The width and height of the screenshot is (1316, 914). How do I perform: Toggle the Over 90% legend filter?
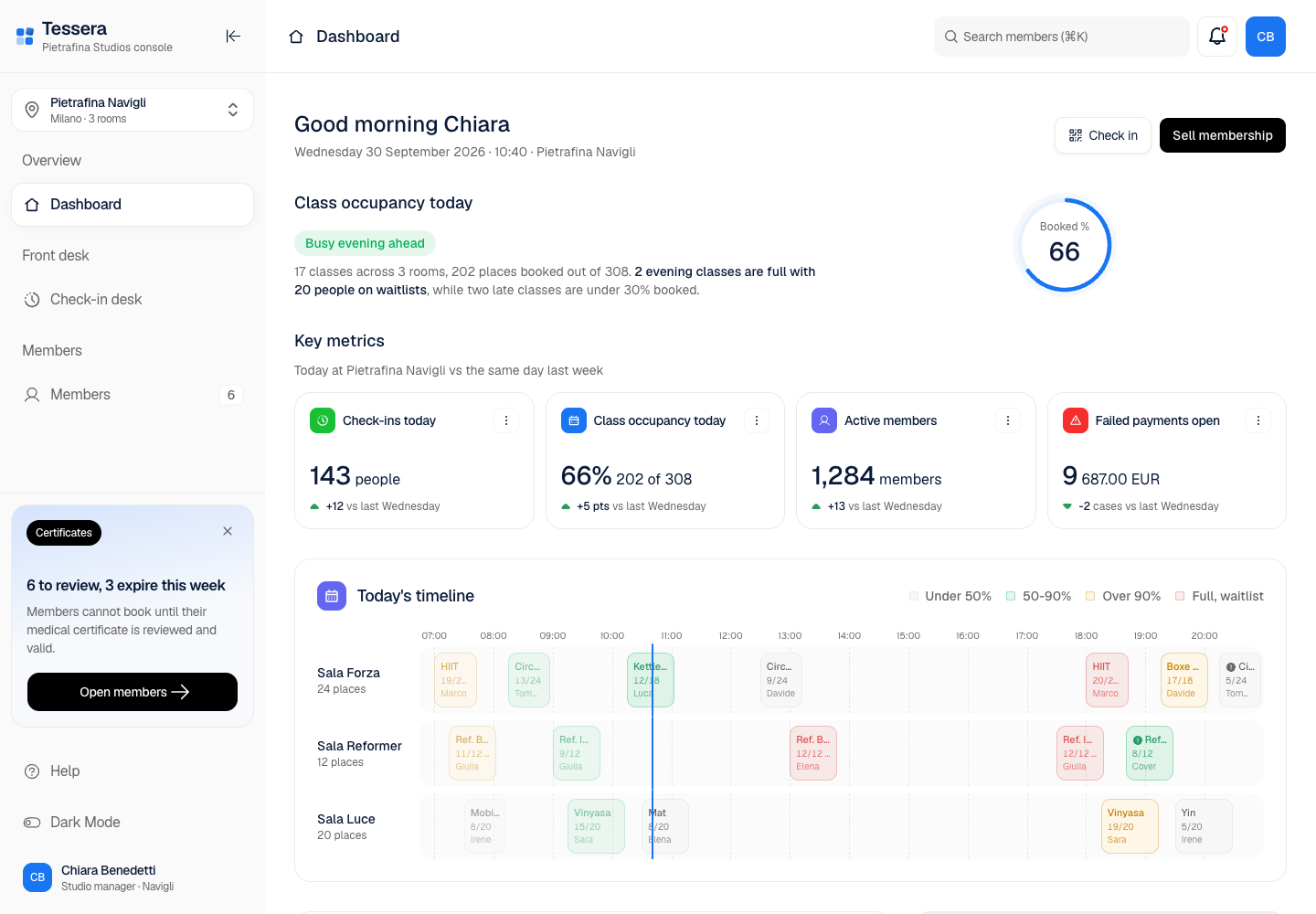[x=1123, y=596]
